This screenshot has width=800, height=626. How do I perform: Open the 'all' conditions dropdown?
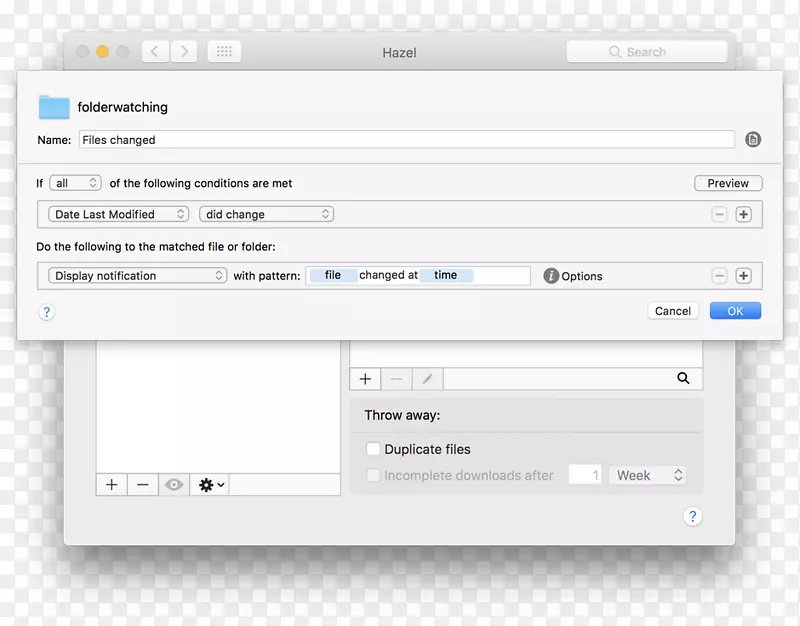click(x=76, y=183)
